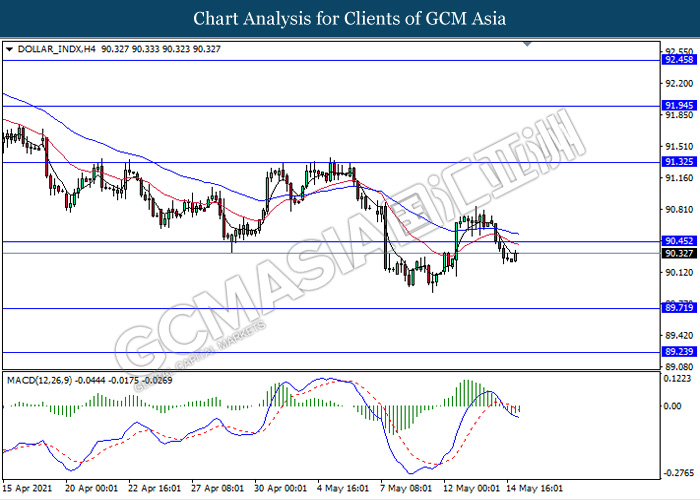The width and height of the screenshot is (700, 500).
Task: Click the MACD scale value -0.2765
Action: tap(678, 473)
